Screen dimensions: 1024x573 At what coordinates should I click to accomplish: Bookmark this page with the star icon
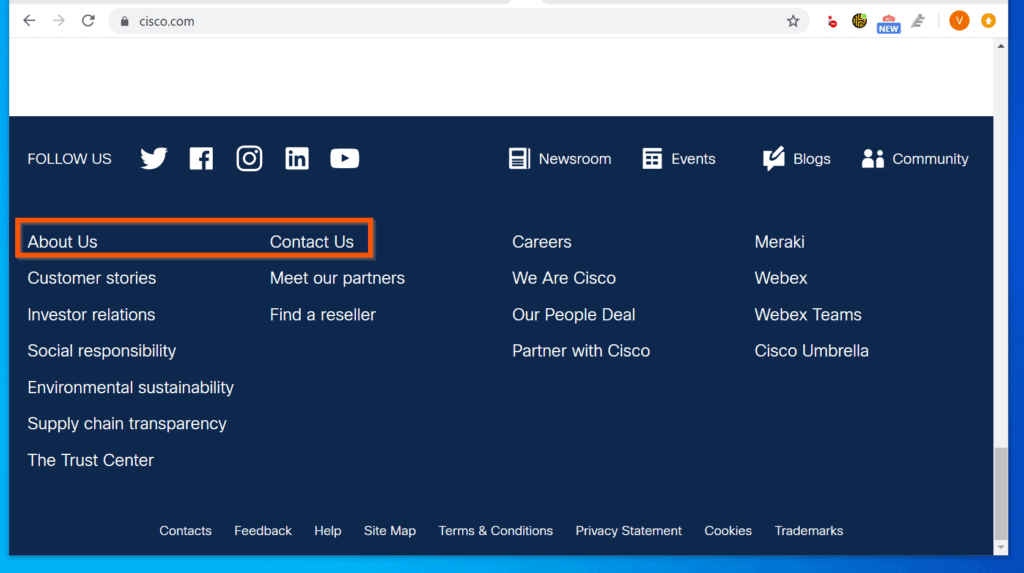coord(793,21)
